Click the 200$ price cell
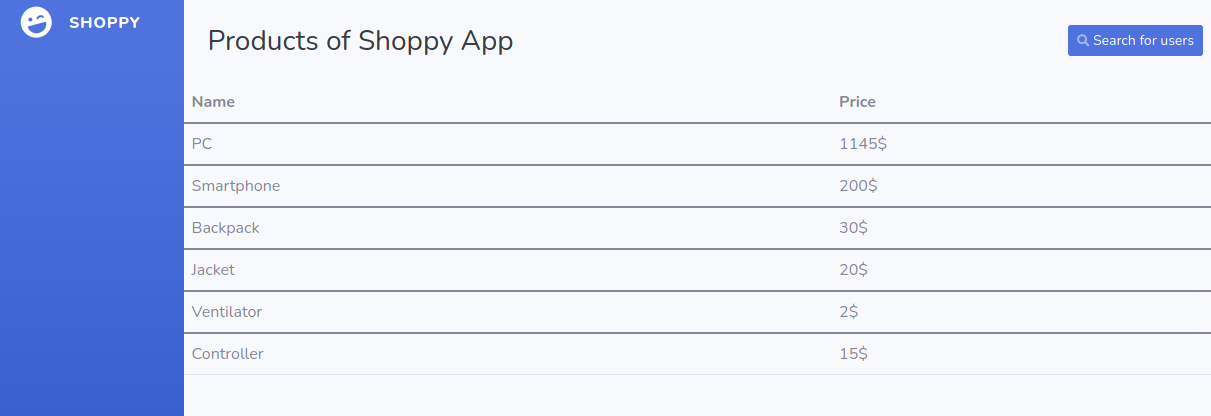1211x416 pixels. click(x=858, y=186)
